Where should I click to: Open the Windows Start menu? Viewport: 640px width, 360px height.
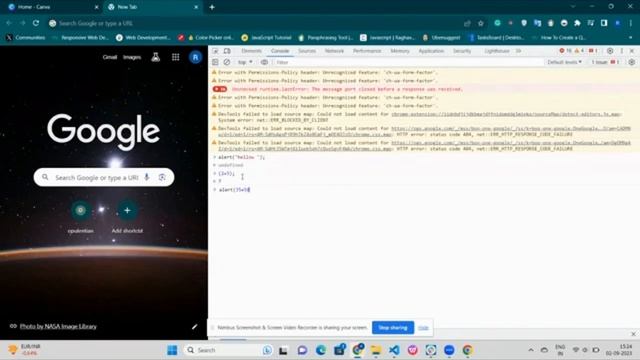click(x=172, y=350)
